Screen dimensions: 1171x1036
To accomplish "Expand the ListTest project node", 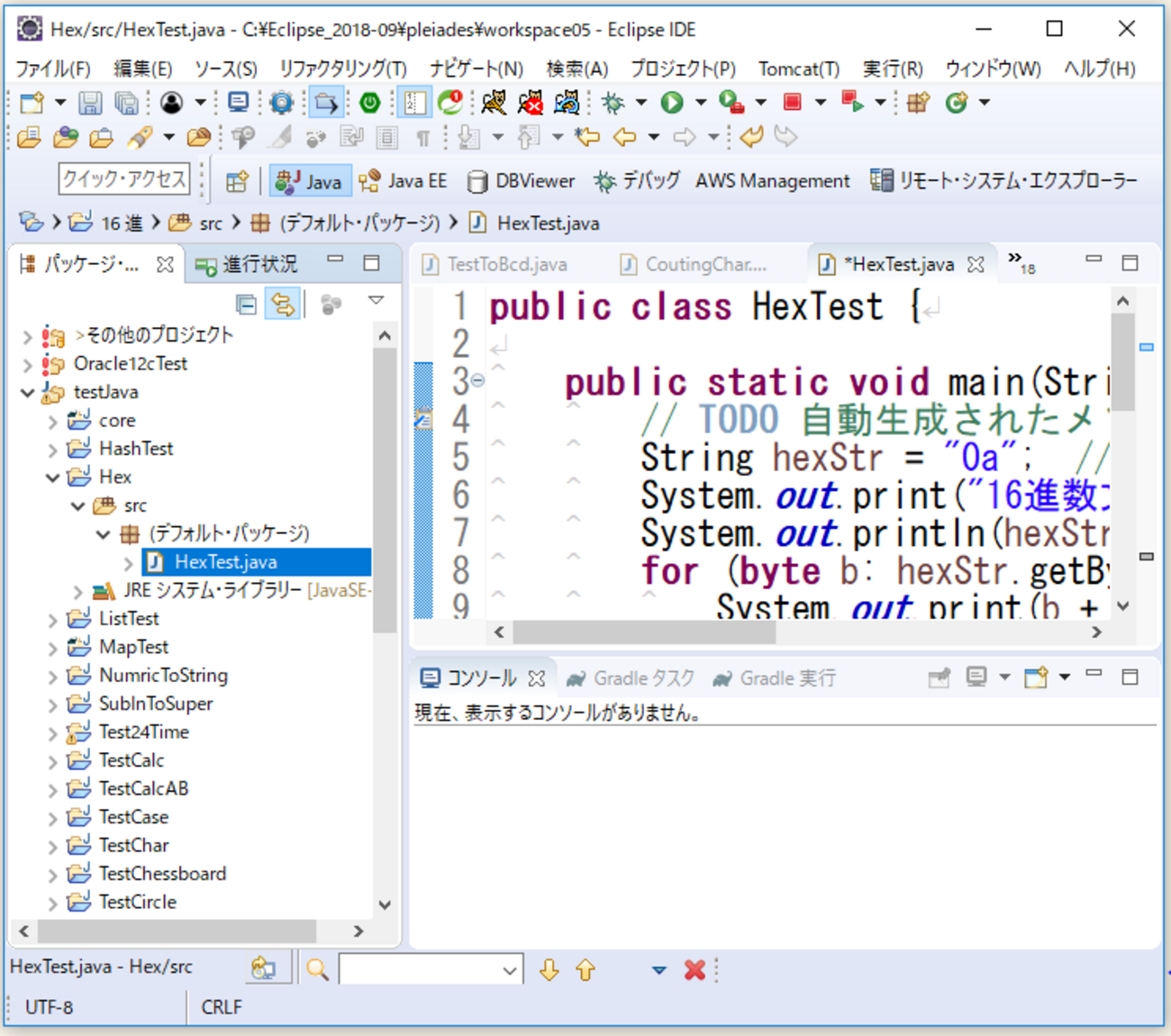I will 52,620.
